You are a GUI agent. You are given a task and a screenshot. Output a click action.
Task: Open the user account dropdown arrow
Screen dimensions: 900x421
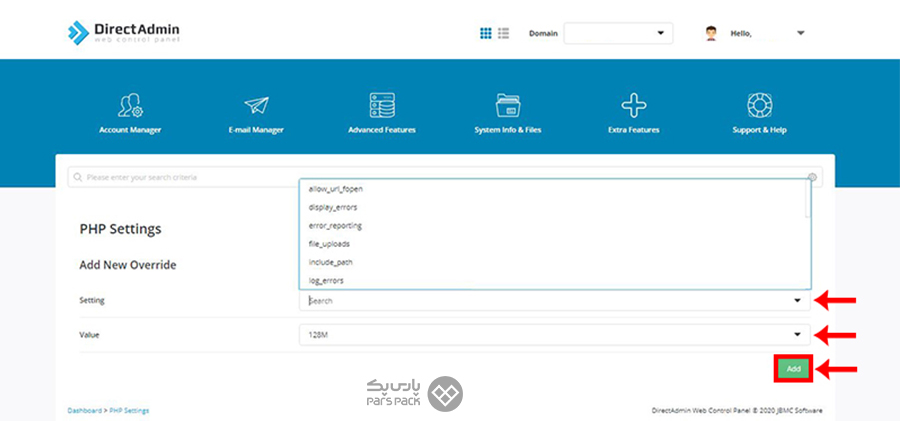(x=800, y=33)
